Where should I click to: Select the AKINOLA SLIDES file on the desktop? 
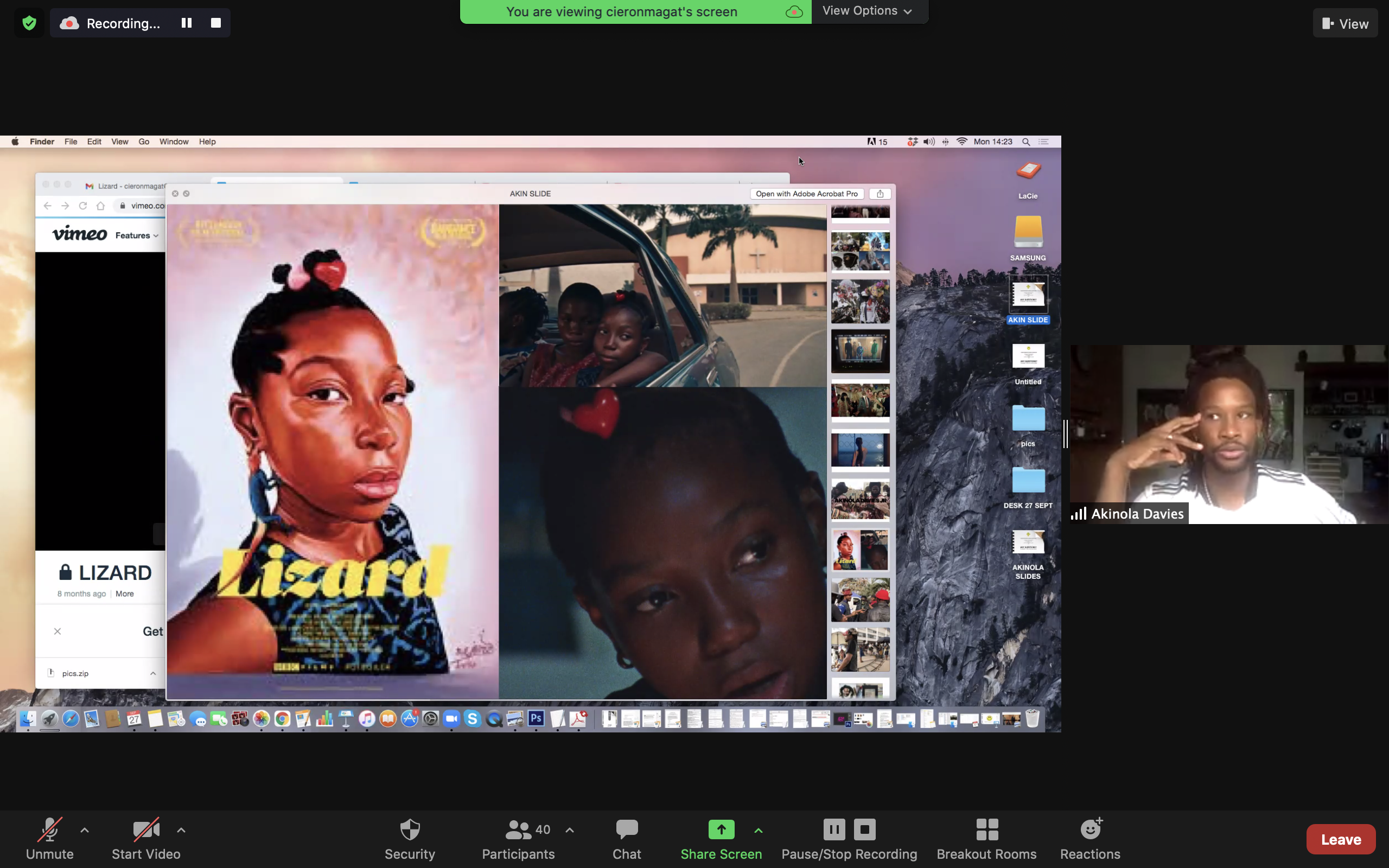coord(1028,554)
